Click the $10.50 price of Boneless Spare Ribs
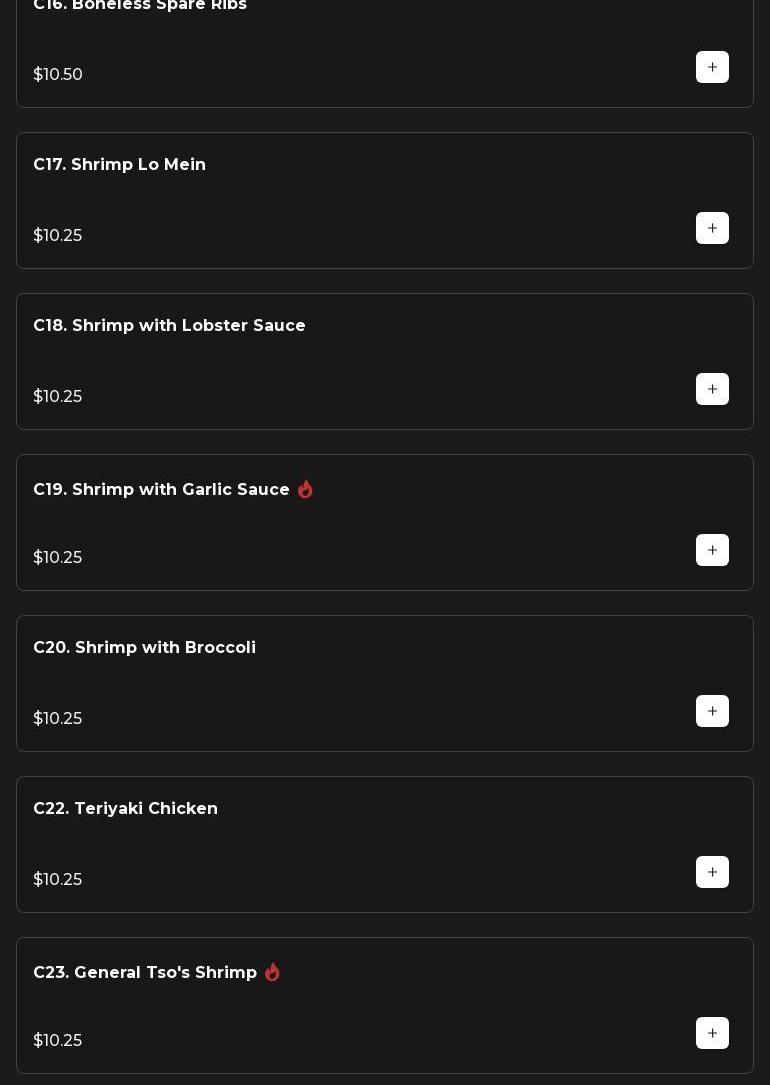 coord(58,75)
